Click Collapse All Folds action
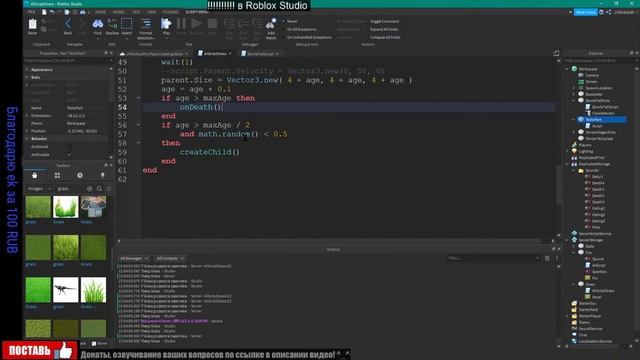The image size is (640, 360). point(385,37)
